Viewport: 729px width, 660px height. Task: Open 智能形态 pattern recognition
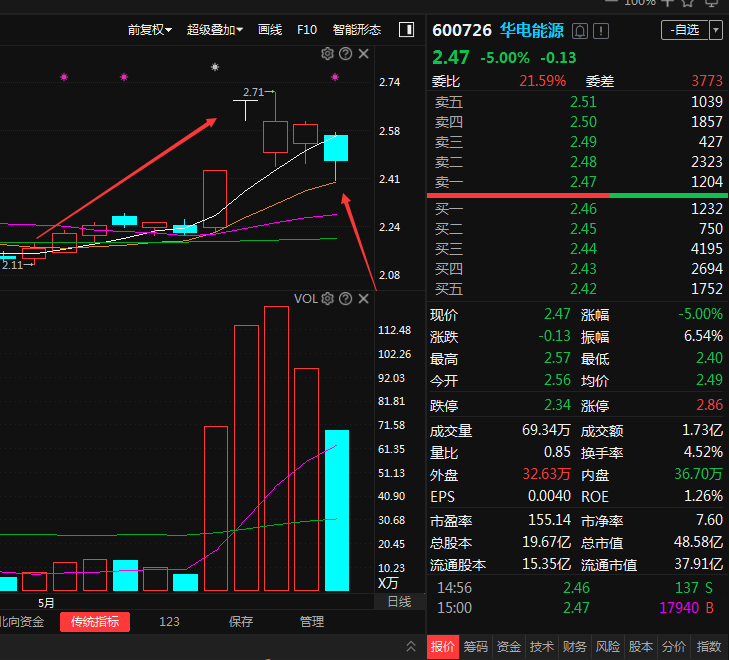tap(357, 30)
